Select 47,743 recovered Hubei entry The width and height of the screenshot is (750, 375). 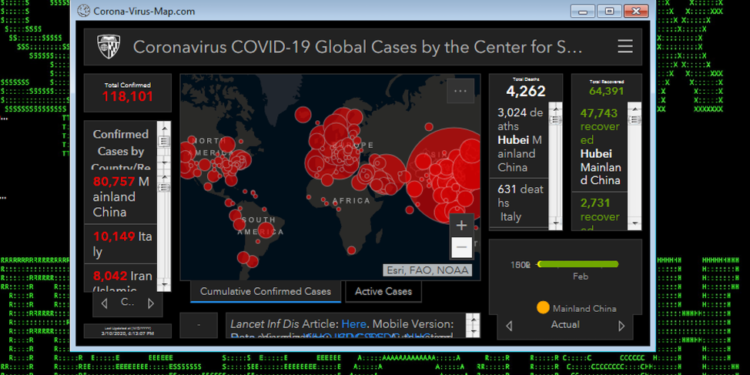tap(600, 146)
